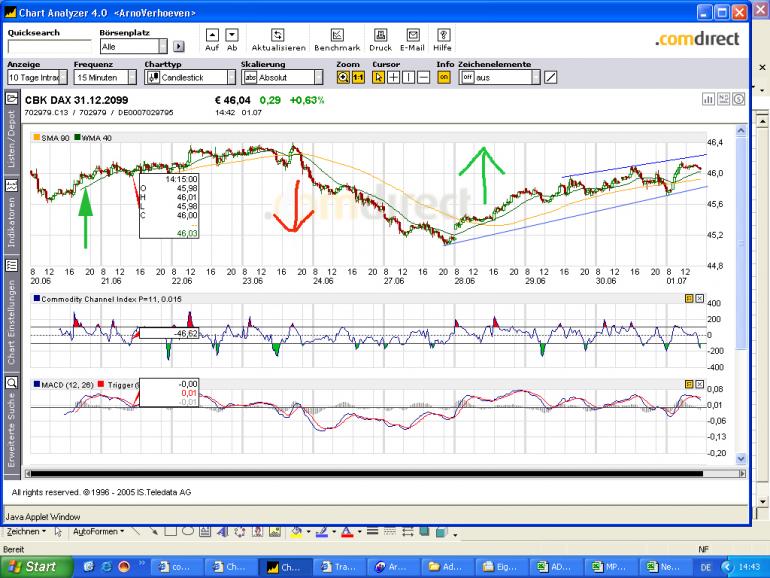Image resolution: width=770 pixels, height=578 pixels.
Task: Expand the Frequenz 15 Minuten dropdown
Action: [x=131, y=77]
